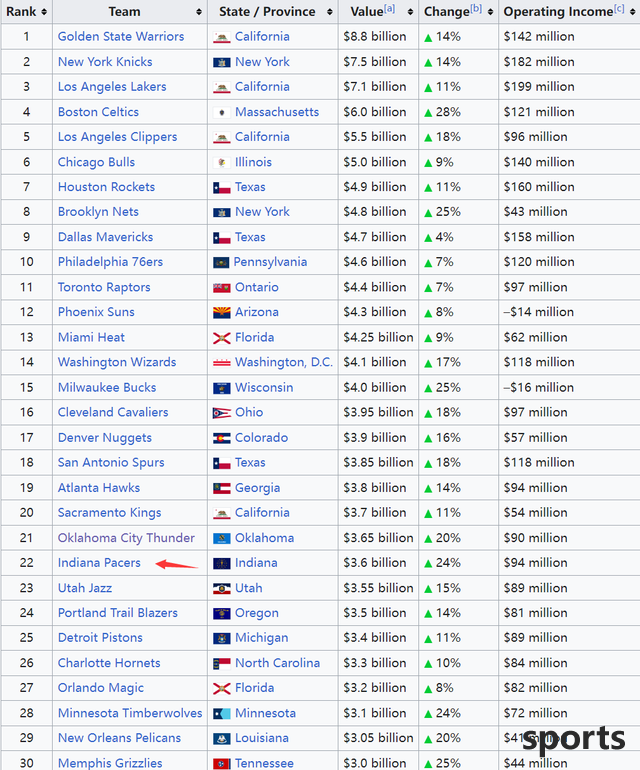Open the Tennessee state link
The width and height of the screenshot is (640, 770).
pos(264,763)
